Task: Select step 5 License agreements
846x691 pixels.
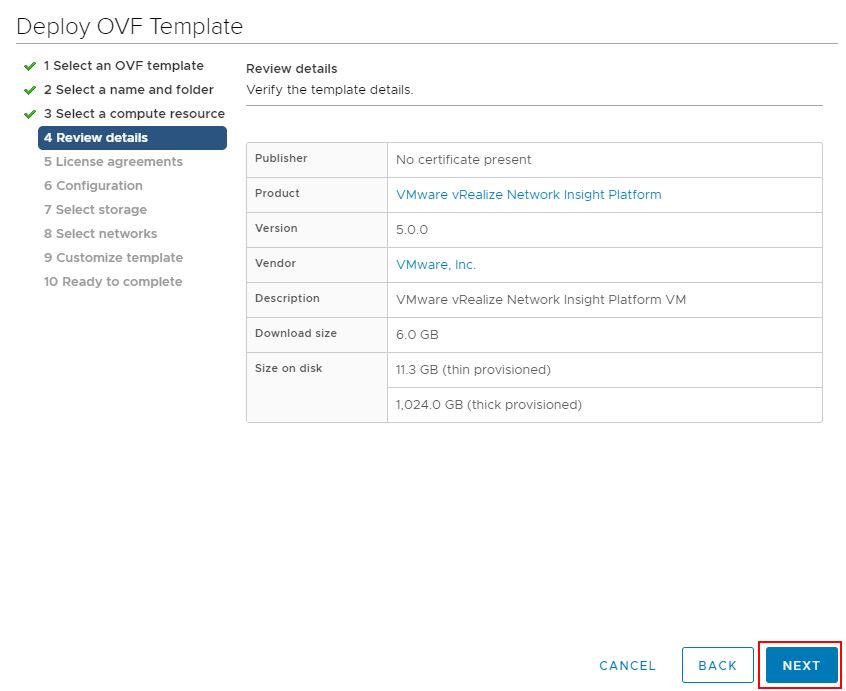Action: click(x=113, y=162)
